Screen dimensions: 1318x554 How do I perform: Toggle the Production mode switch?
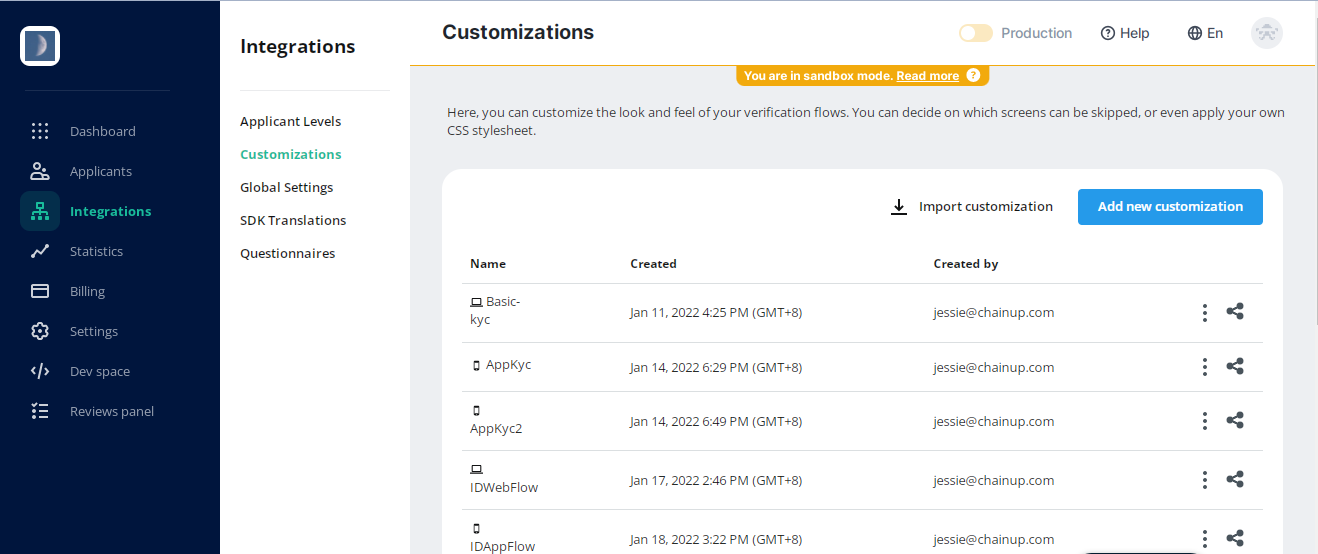tap(975, 33)
